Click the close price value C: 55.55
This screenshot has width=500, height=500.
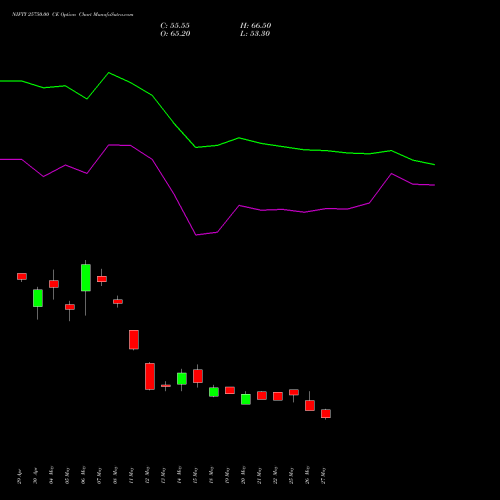175,26
